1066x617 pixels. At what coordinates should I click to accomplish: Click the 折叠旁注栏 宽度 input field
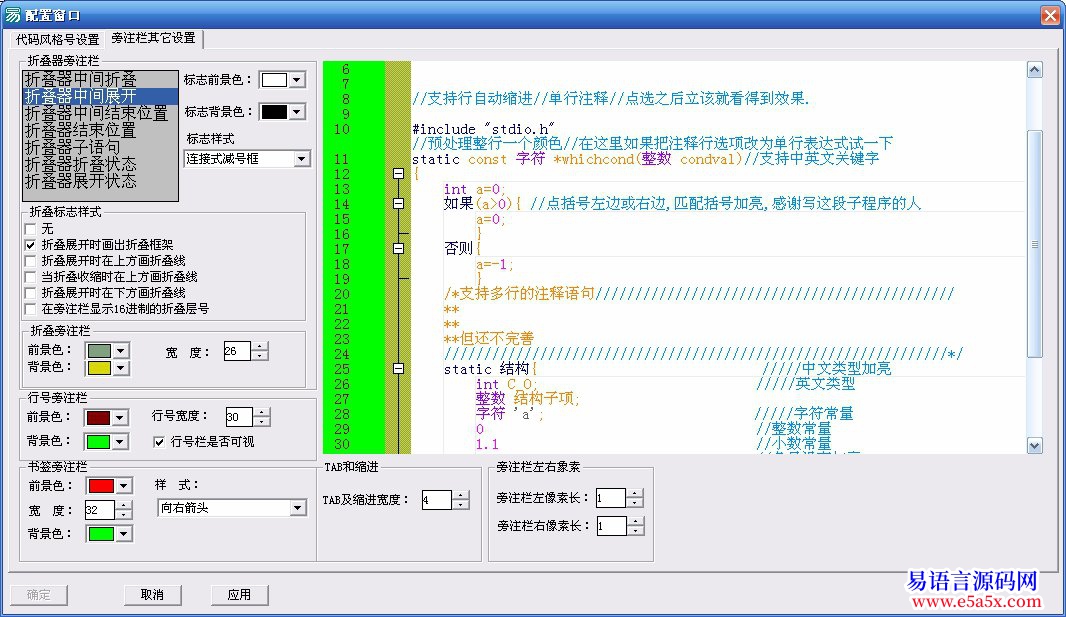[237, 351]
